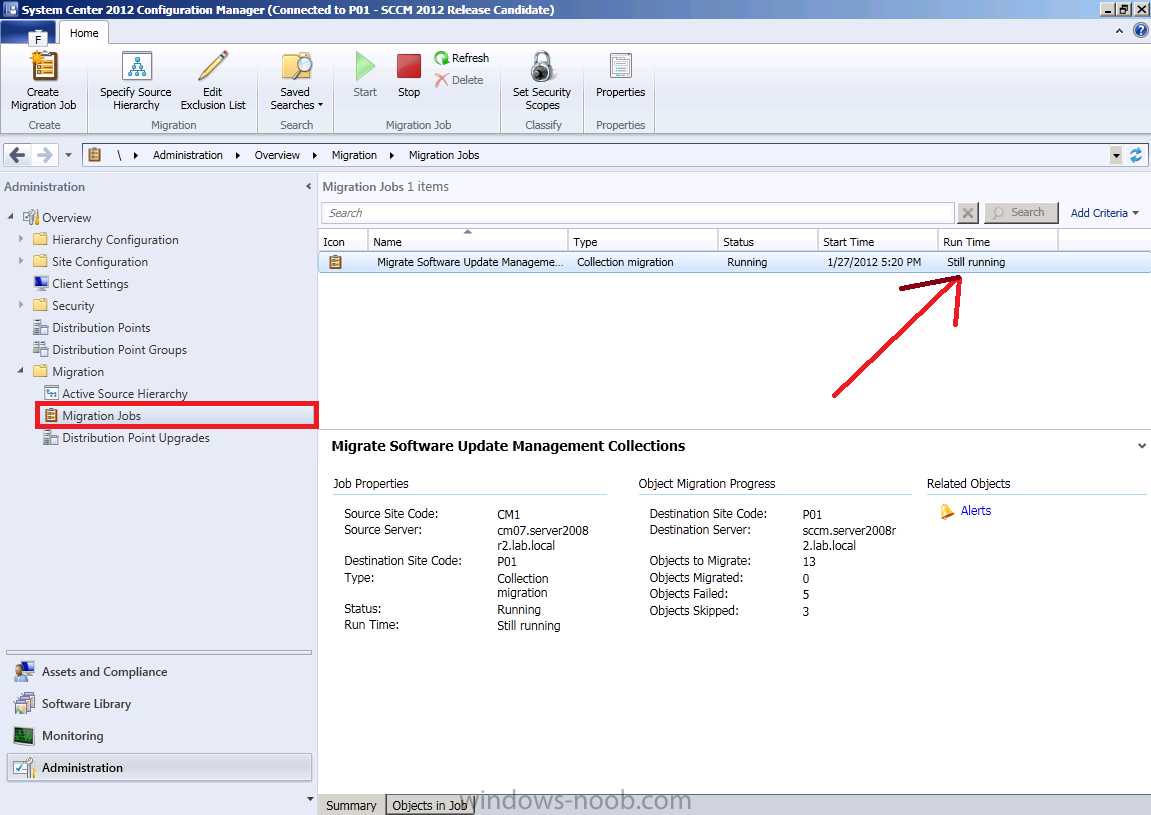Sort the list by Status column

point(767,242)
